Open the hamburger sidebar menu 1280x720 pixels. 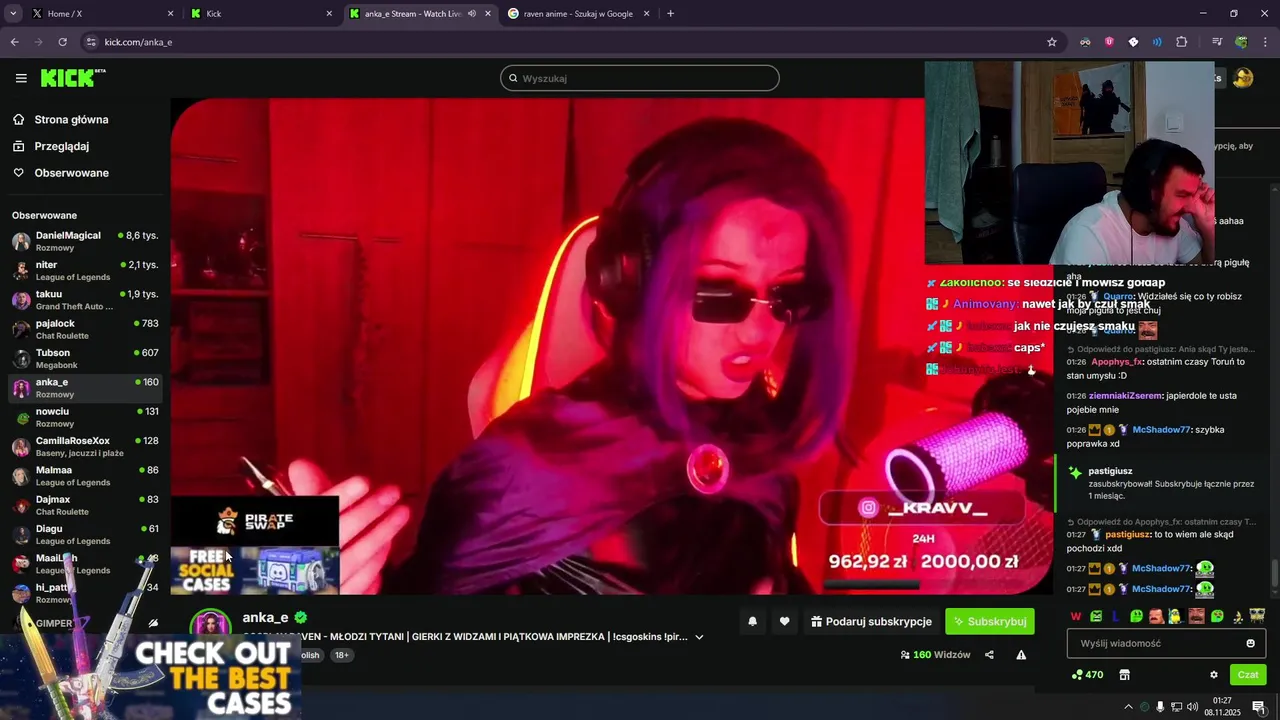(x=21, y=78)
